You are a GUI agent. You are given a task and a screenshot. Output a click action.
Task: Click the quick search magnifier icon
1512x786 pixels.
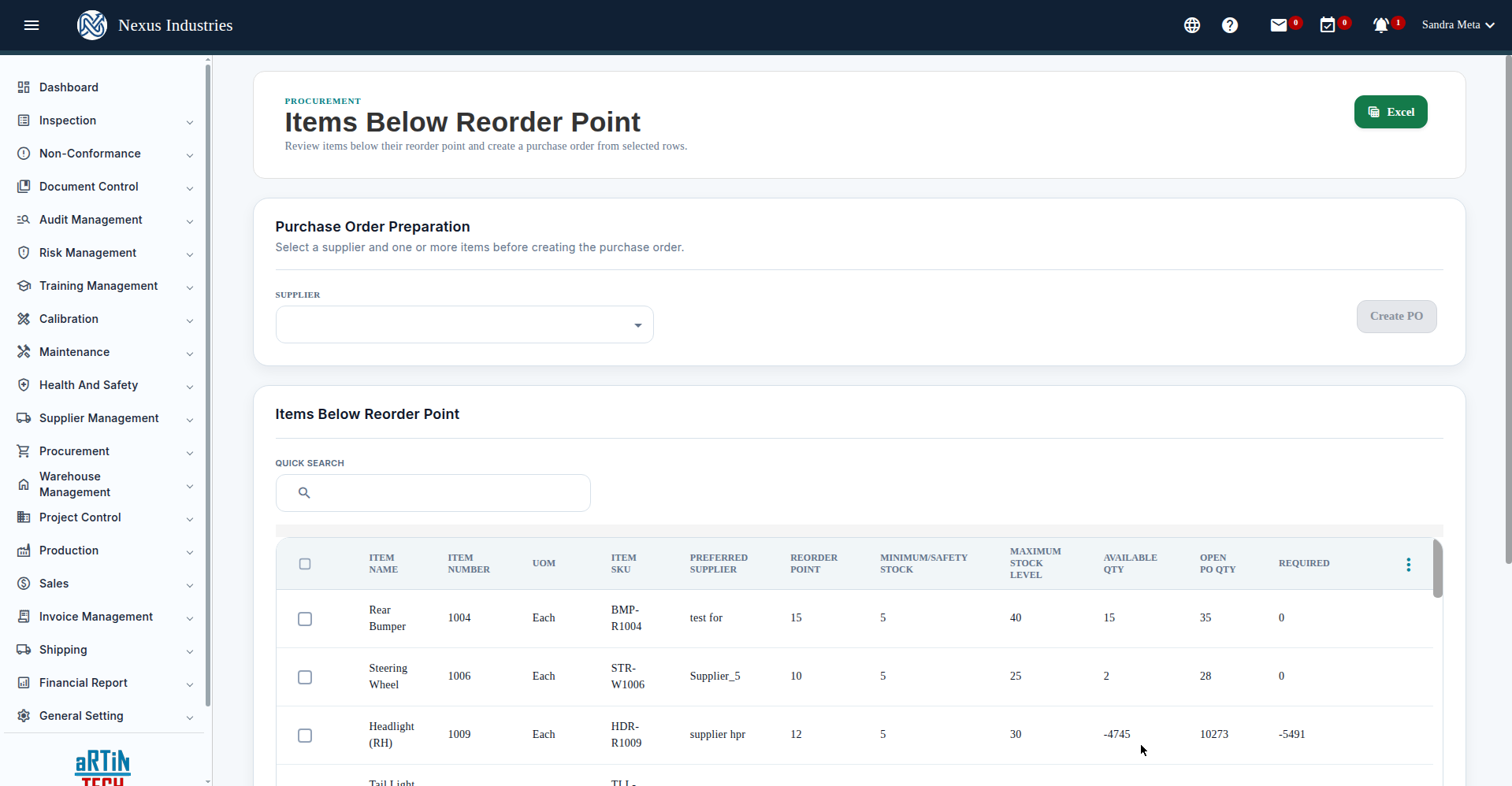[304, 493]
